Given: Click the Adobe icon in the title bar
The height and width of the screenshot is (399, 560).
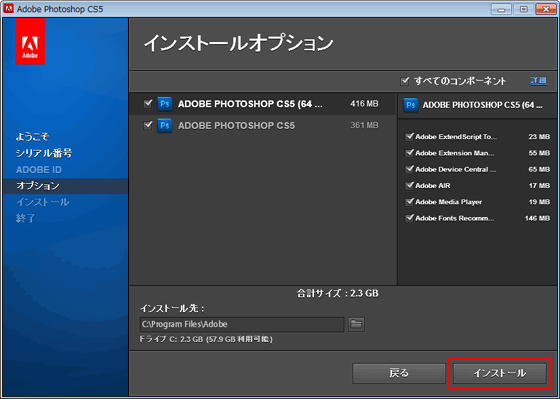Looking at the screenshot, I should pyautogui.click(x=9, y=9).
